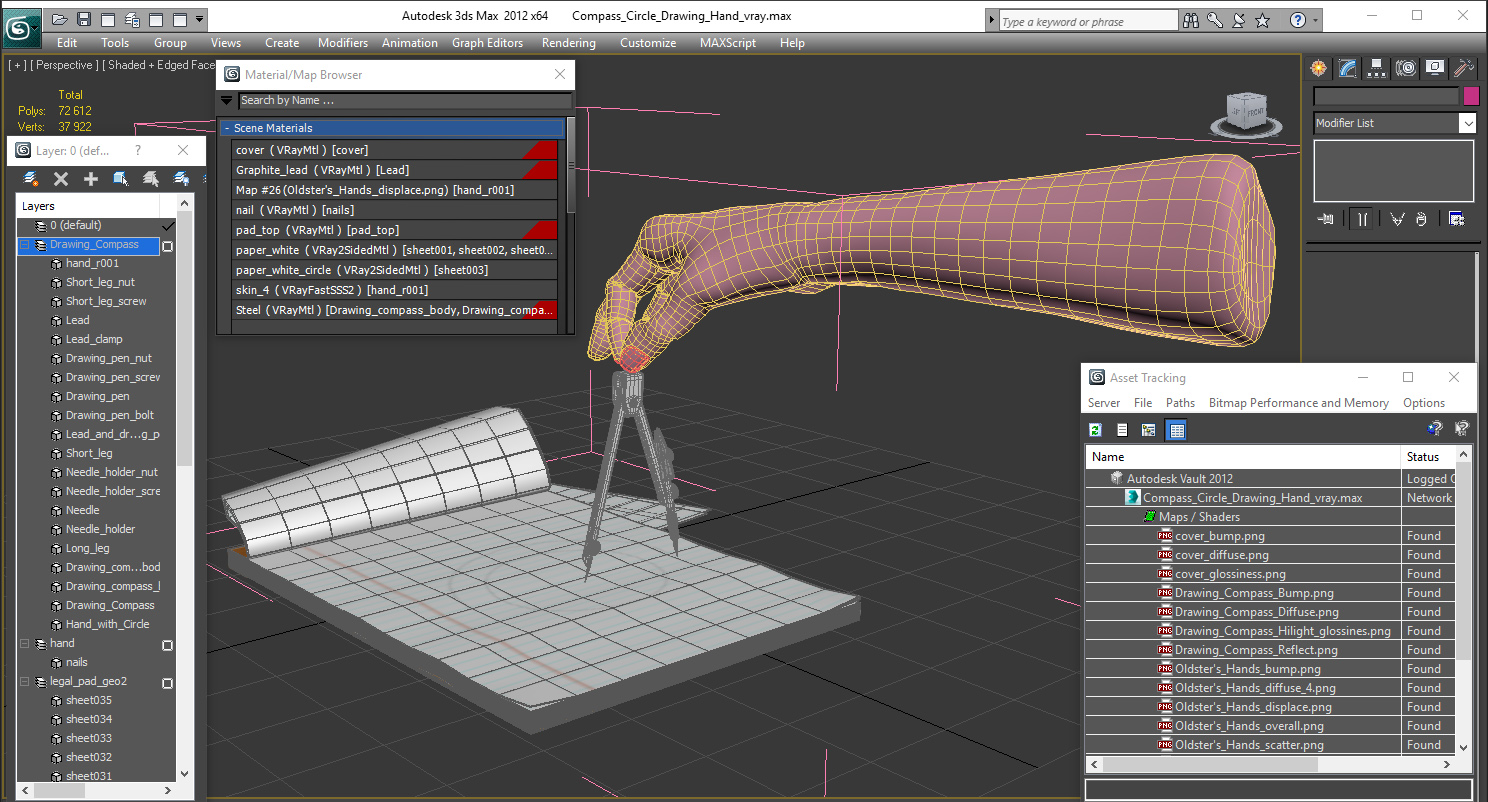Screen dimensions: 1488x802
Task: Open the Options menu in Asset Tracking
Action: 1424,403
